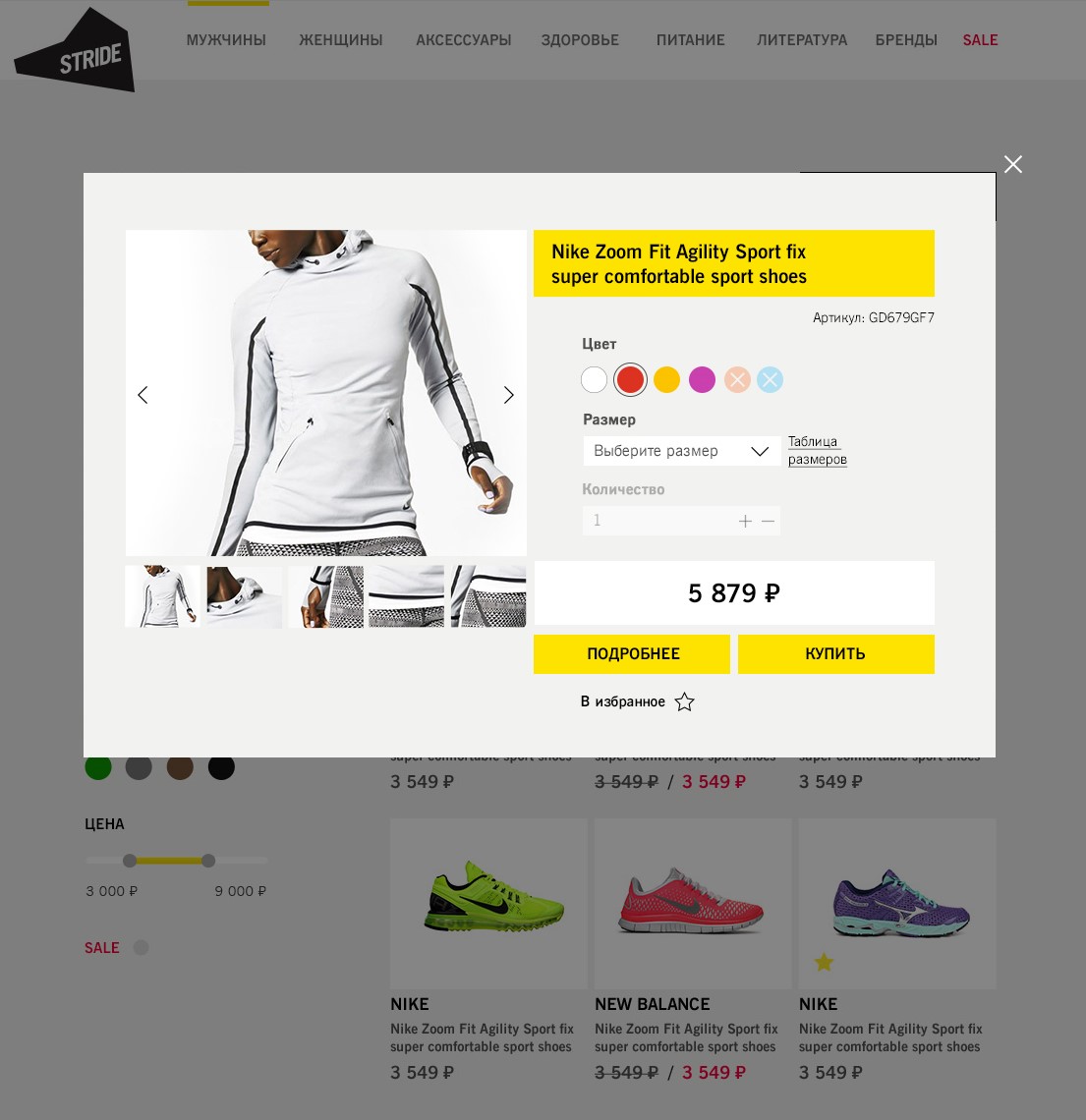Image resolution: width=1086 pixels, height=1120 pixels.
Task: Pick the magenta color swatch
Action: coord(702,379)
